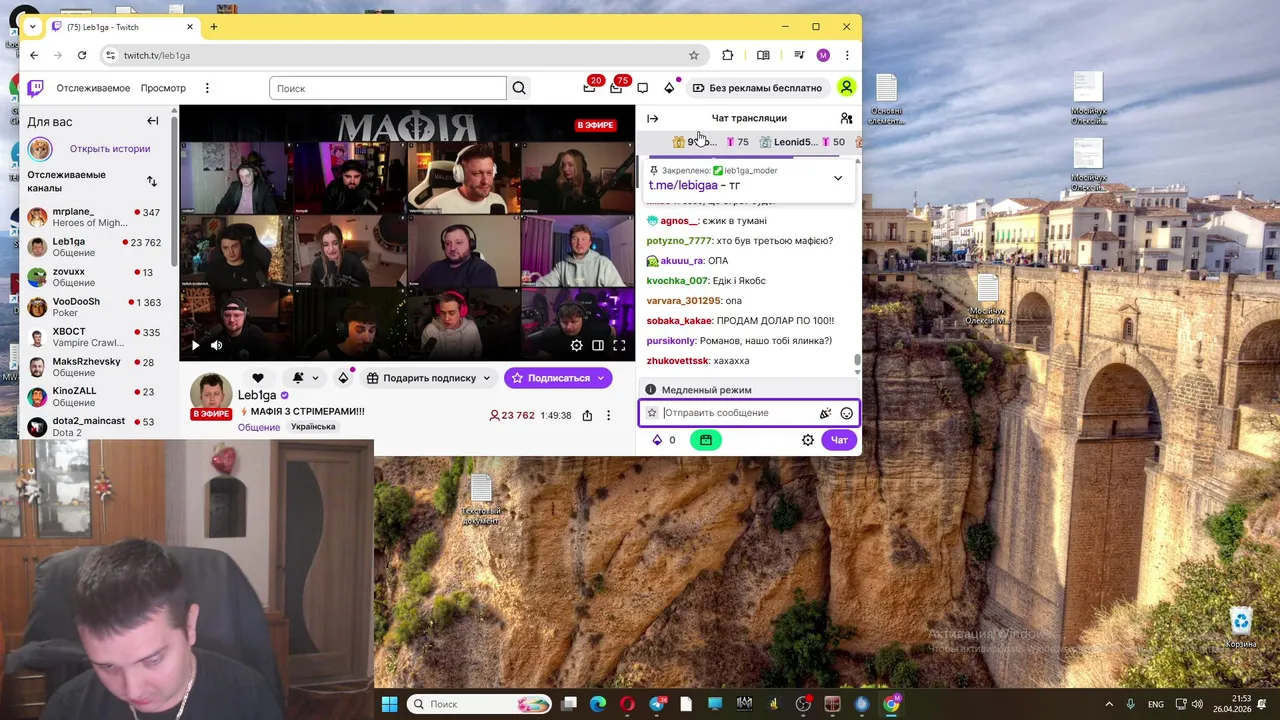Open Bits cheer icon in chat input
Viewport: 1280px width, 720px height.
(825, 413)
